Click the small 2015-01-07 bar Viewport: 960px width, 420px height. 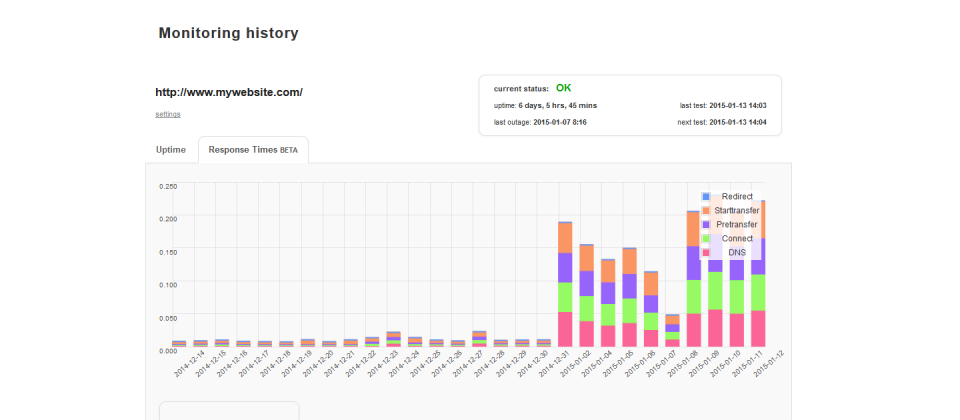click(672, 331)
